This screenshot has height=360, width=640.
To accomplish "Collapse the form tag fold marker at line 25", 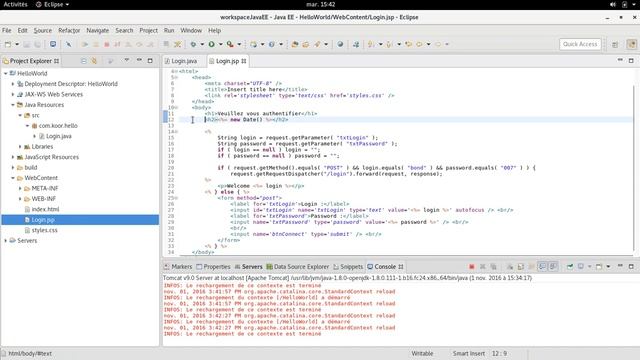I will coord(176,198).
